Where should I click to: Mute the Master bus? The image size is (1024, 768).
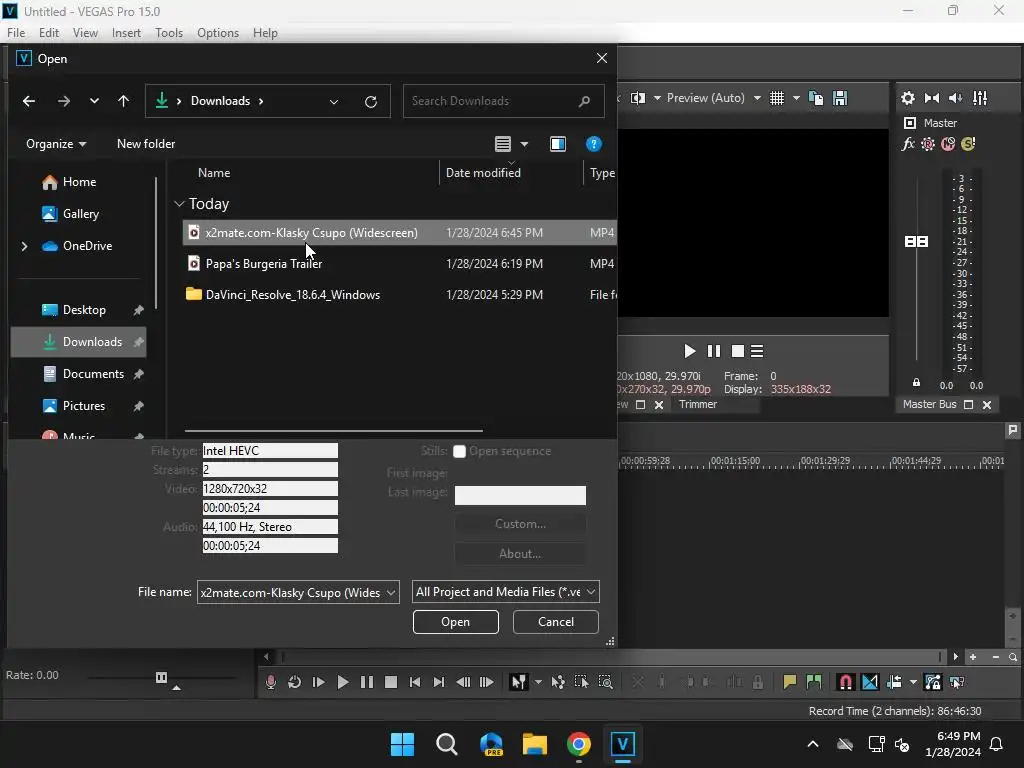948,144
